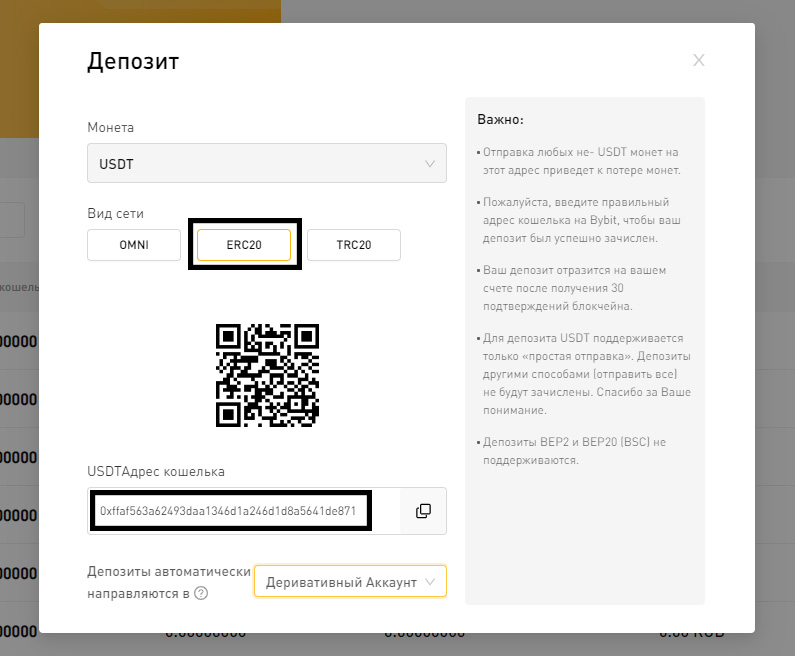Click the arrow beside Деривативный Аккаунт

[430, 582]
